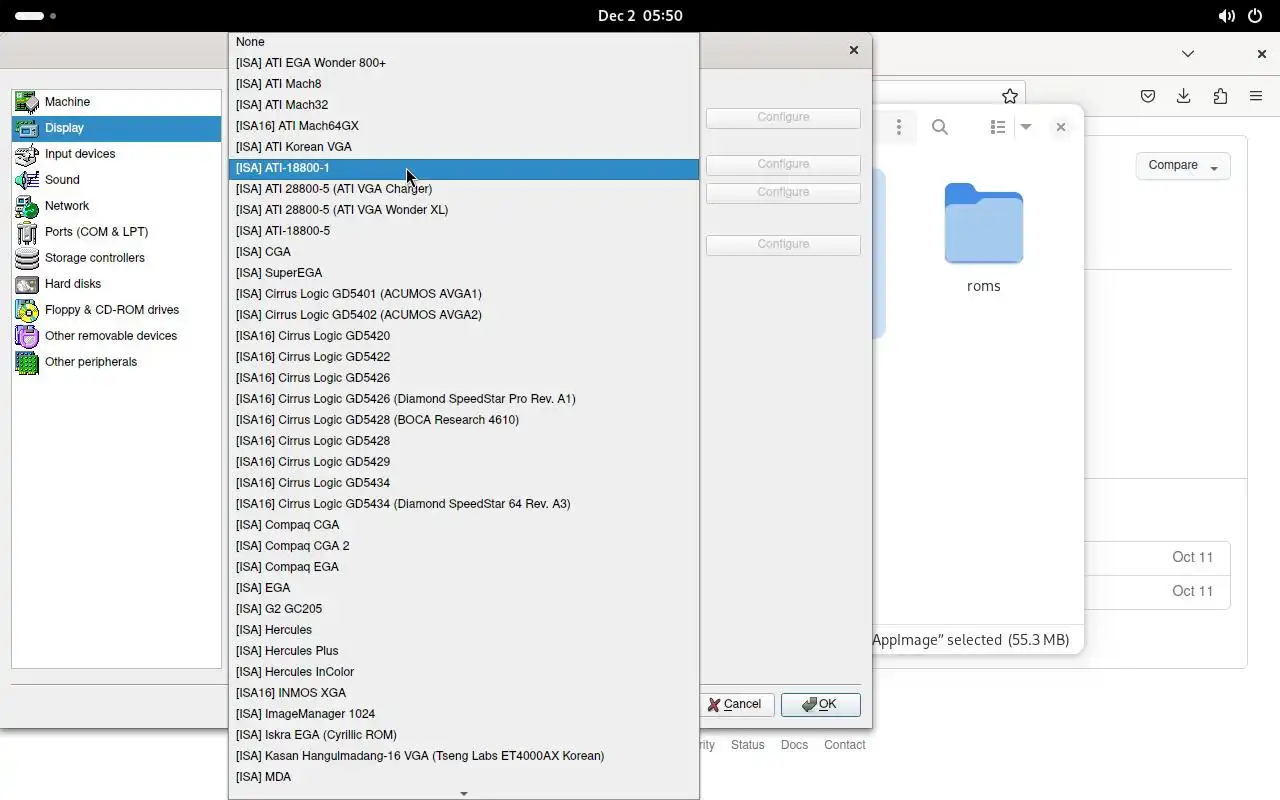Click the Other removable devices icon
The height and width of the screenshot is (800, 1280).
[27, 336]
